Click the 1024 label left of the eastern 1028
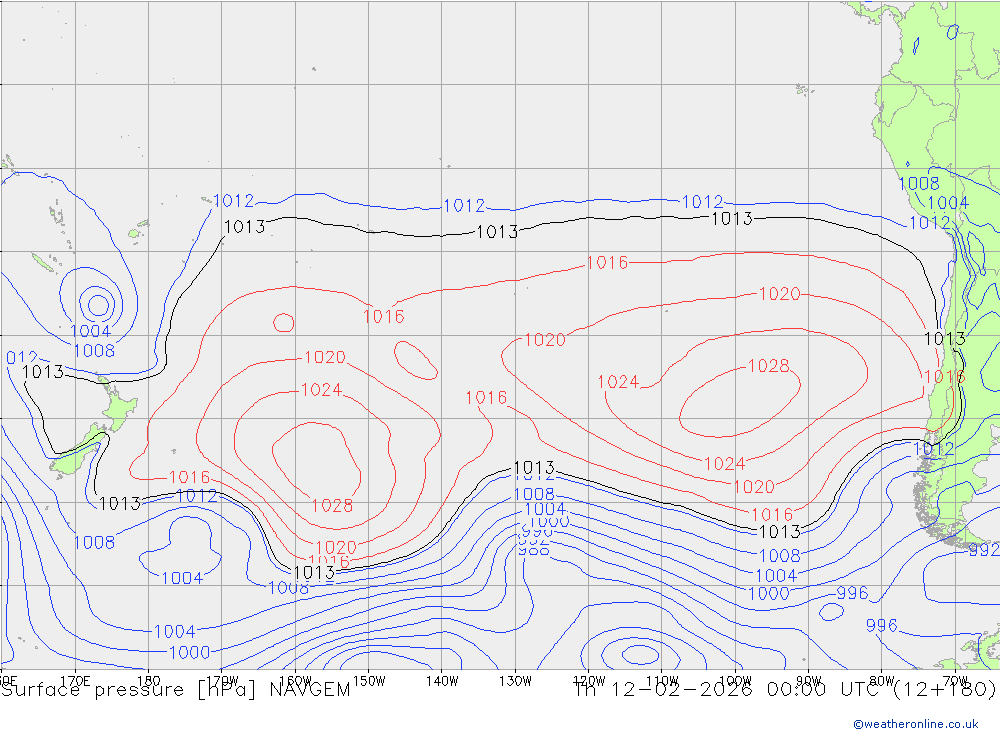 coord(618,381)
